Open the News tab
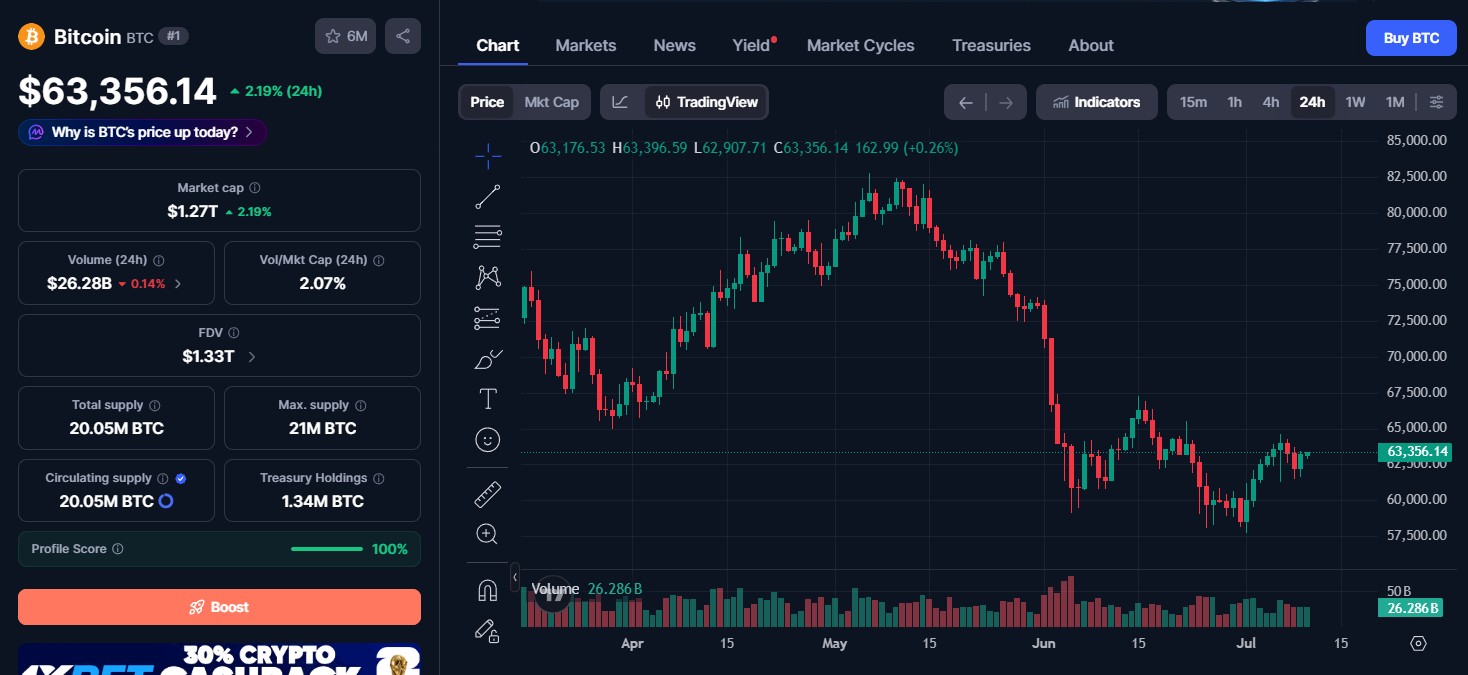Image resolution: width=1468 pixels, height=675 pixels. tap(675, 45)
